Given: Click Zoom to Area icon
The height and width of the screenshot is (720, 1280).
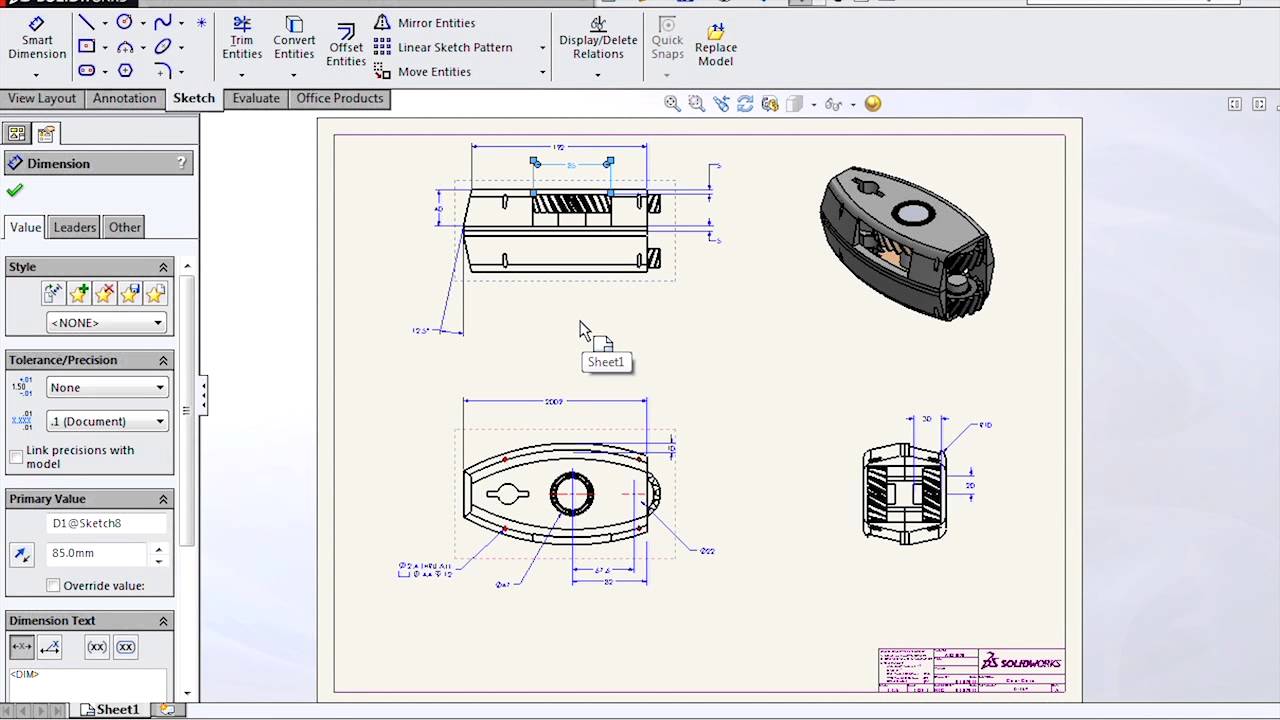Looking at the screenshot, I should pyautogui.click(x=696, y=103).
